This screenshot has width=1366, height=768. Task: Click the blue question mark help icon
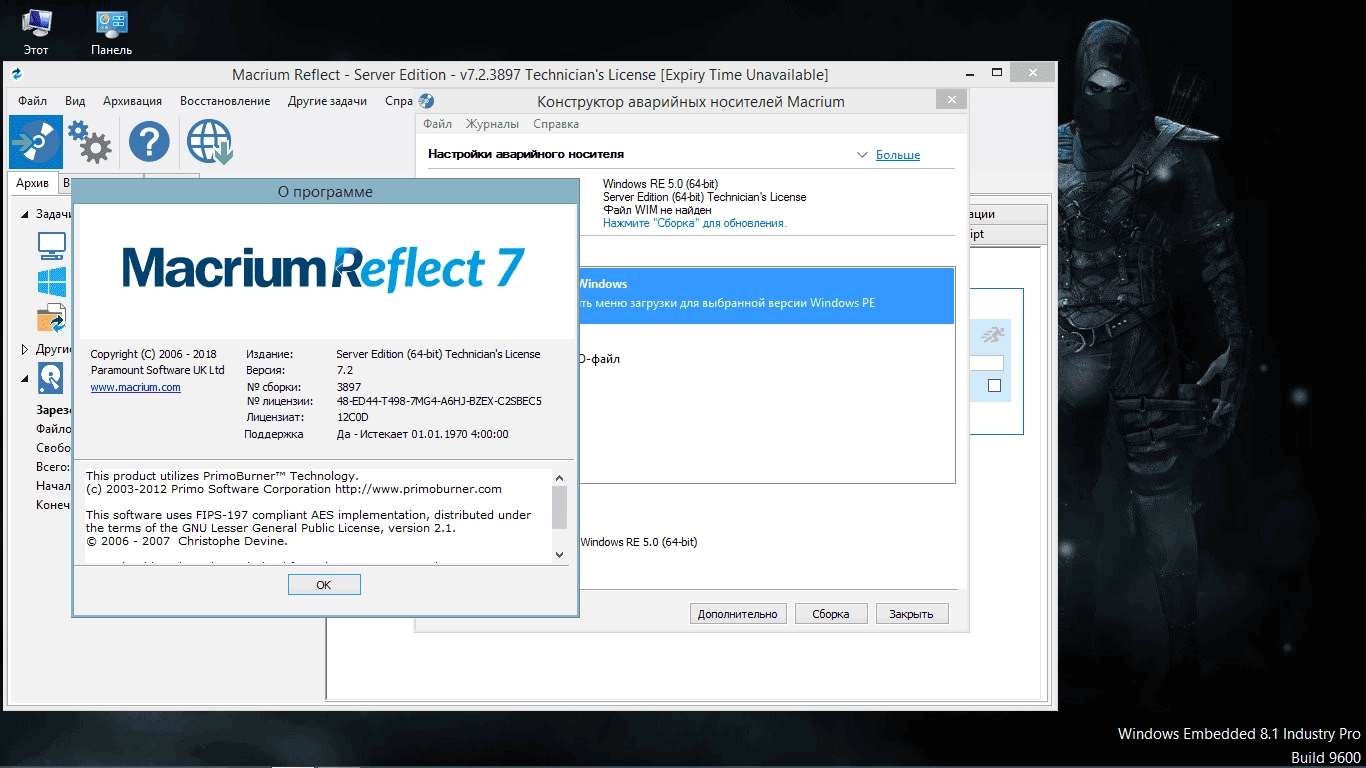coord(149,142)
